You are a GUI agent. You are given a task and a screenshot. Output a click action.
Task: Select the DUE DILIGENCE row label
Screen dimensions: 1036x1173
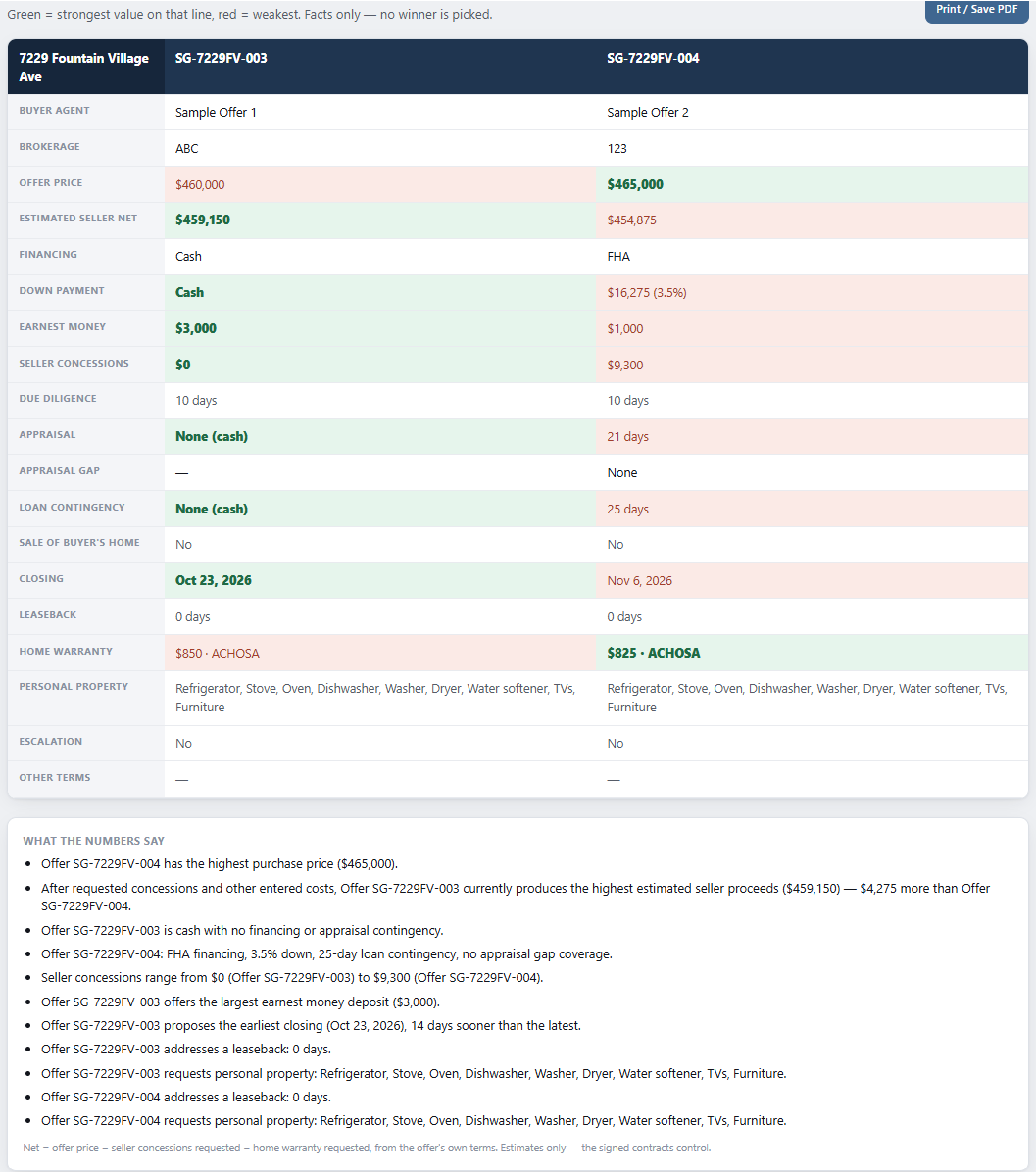click(x=58, y=398)
